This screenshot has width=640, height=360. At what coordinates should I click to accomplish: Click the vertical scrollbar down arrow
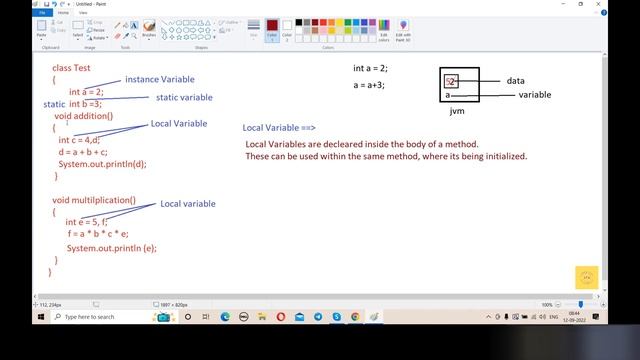click(x=604, y=290)
